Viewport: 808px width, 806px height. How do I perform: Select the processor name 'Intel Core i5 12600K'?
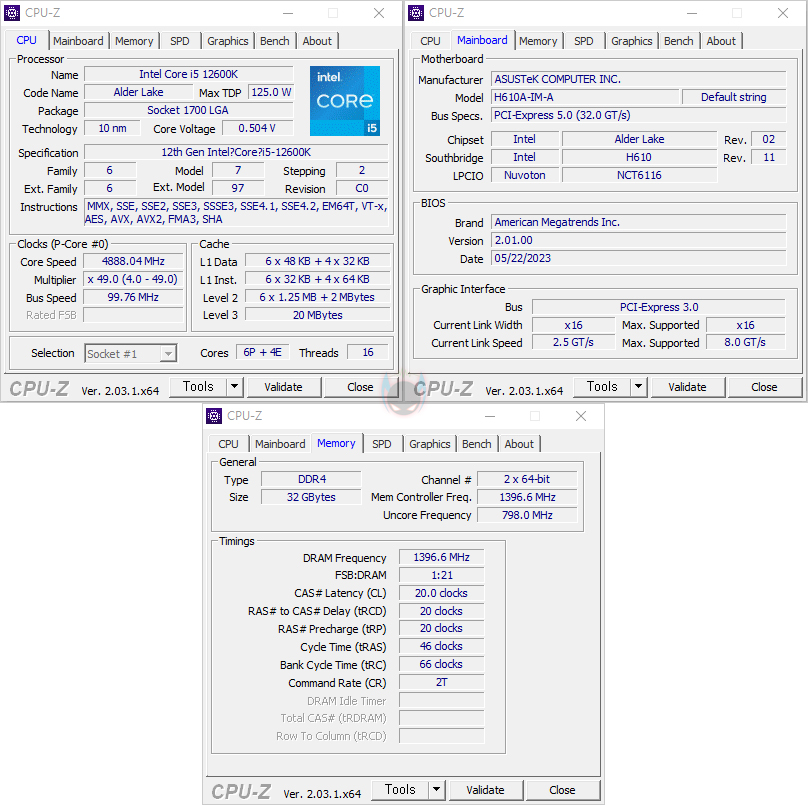(x=189, y=74)
